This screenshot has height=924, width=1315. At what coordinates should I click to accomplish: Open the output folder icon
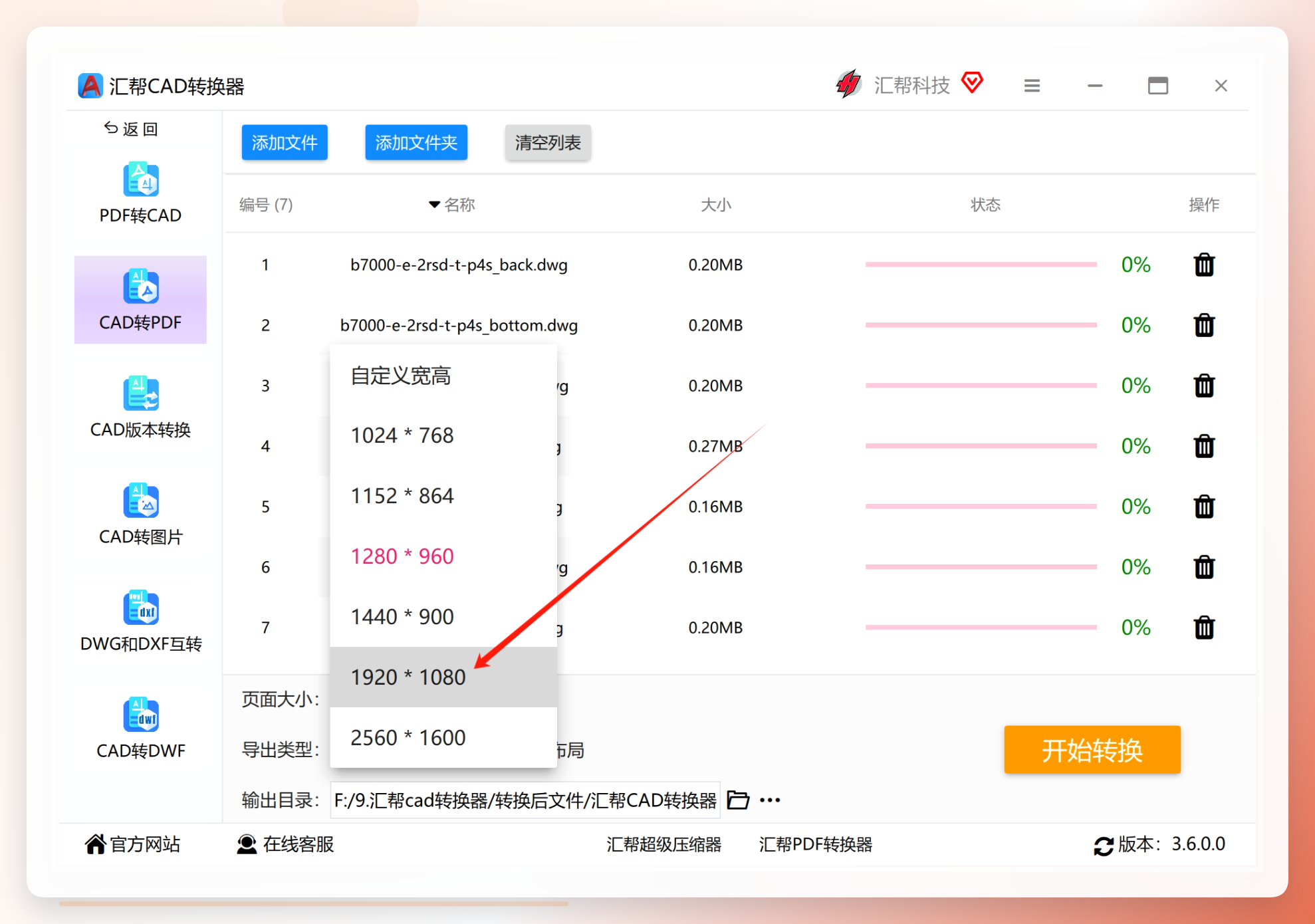click(x=738, y=800)
